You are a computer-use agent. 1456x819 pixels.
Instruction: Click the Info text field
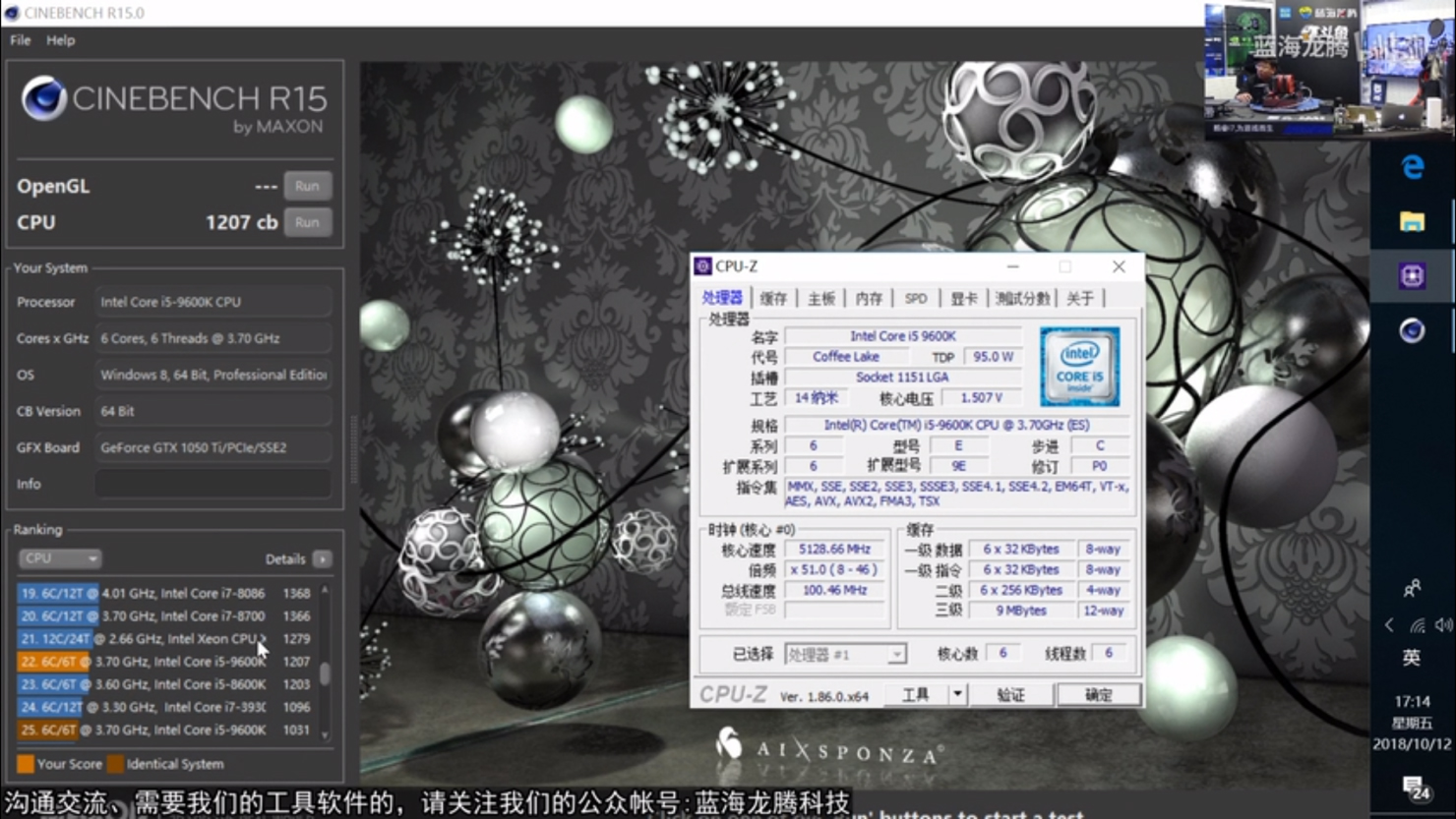(x=213, y=484)
